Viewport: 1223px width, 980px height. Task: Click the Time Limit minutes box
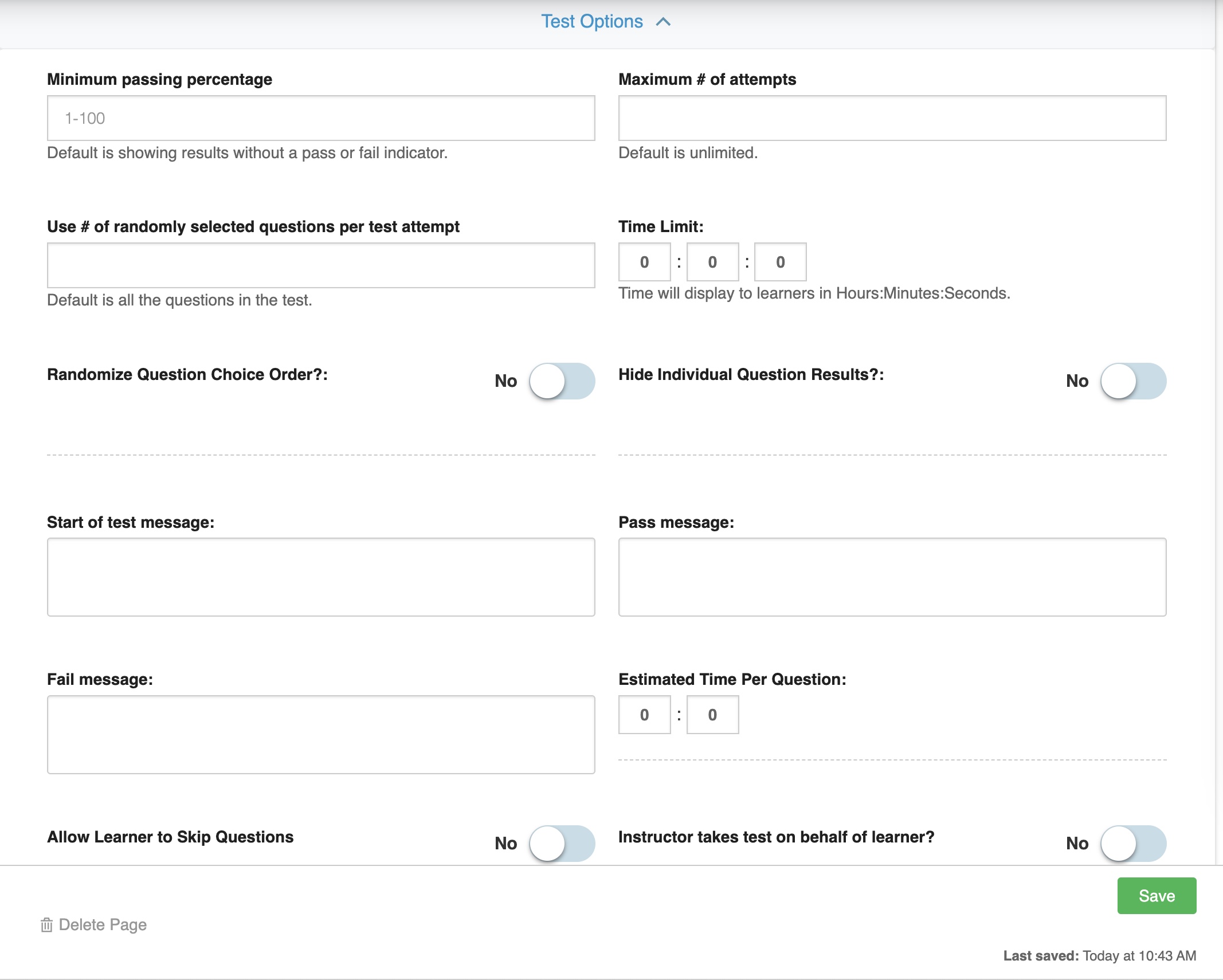pos(712,261)
